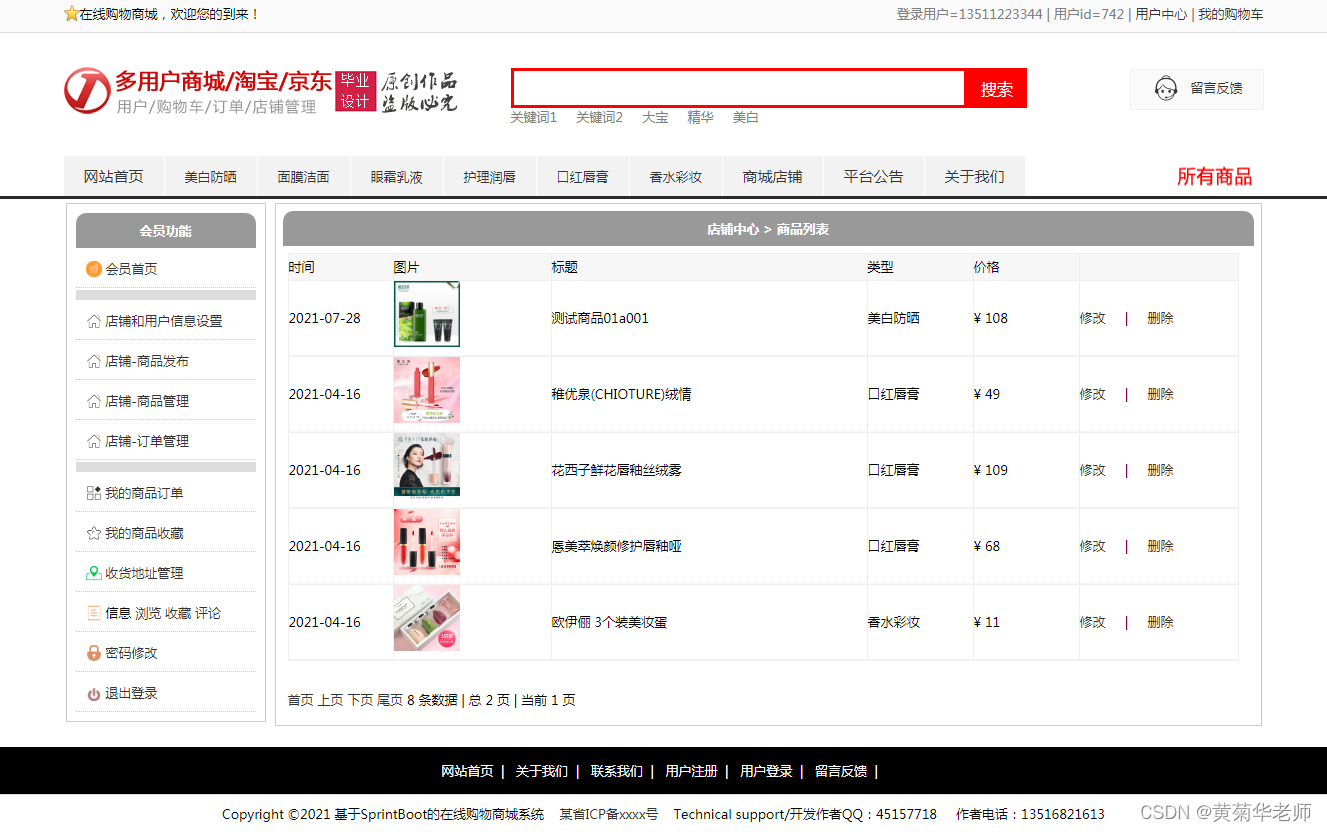
Task: Open the 口红唇膏 navigation tab
Action: 582,175
